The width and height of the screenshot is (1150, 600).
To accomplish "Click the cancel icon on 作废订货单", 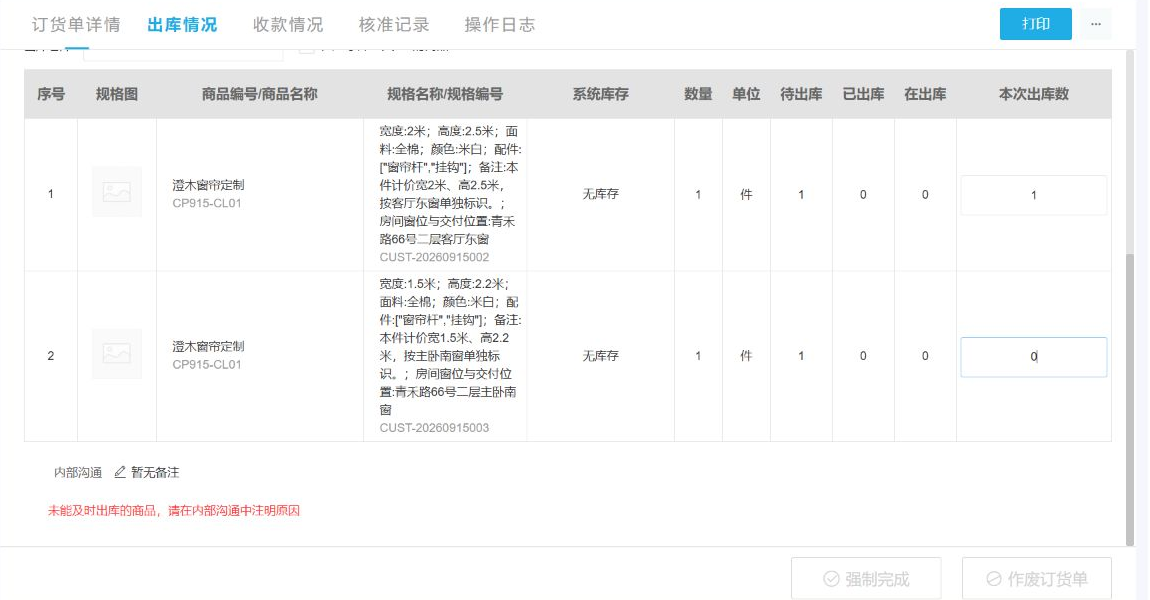I will point(994,579).
